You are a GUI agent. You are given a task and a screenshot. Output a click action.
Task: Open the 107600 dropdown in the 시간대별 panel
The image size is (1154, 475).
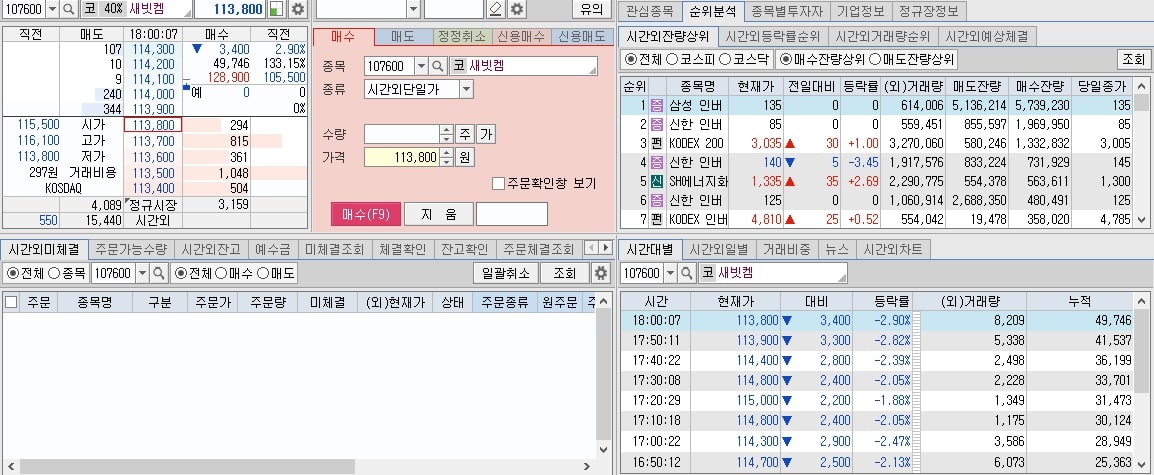[x=670, y=273]
